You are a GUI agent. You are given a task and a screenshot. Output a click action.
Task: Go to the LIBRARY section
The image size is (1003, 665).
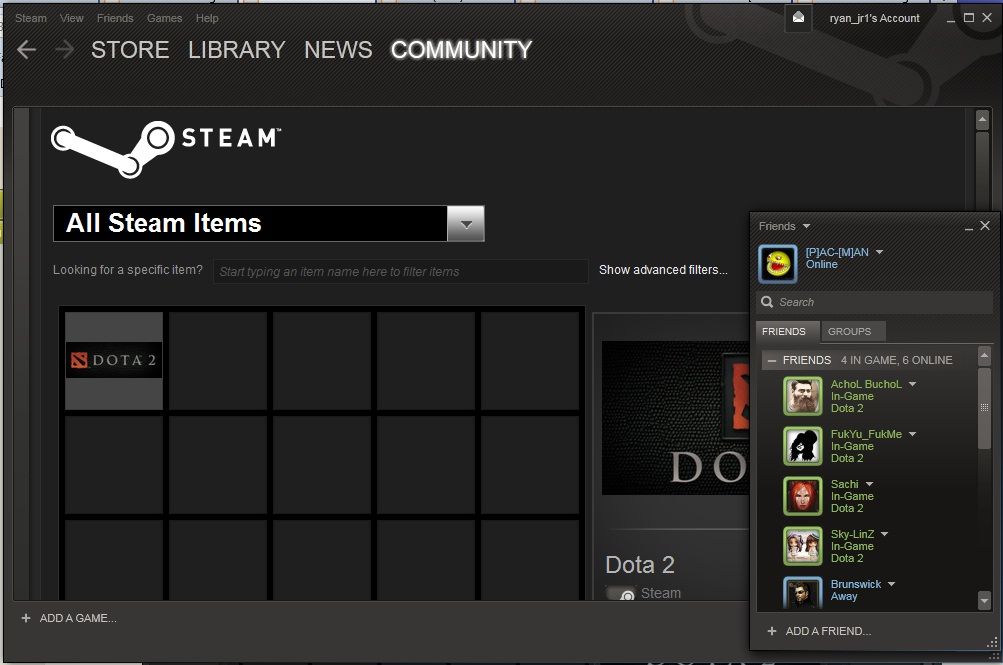point(237,50)
